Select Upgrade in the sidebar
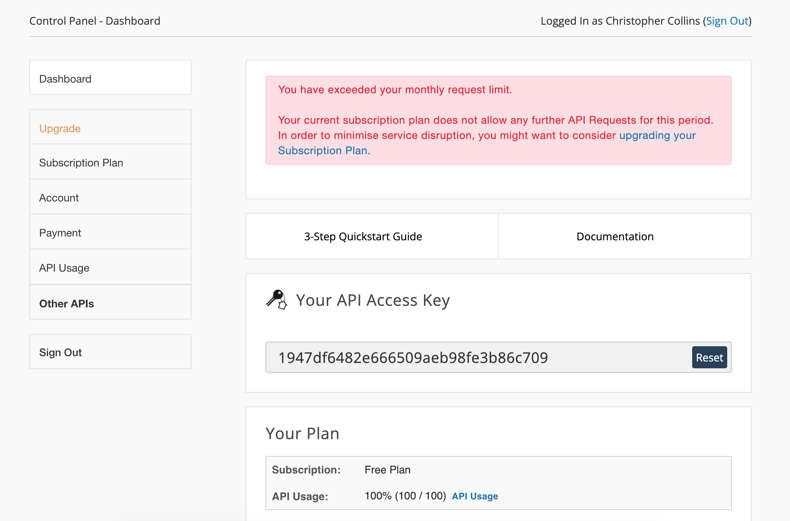The image size is (790, 521). [x=110, y=128]
